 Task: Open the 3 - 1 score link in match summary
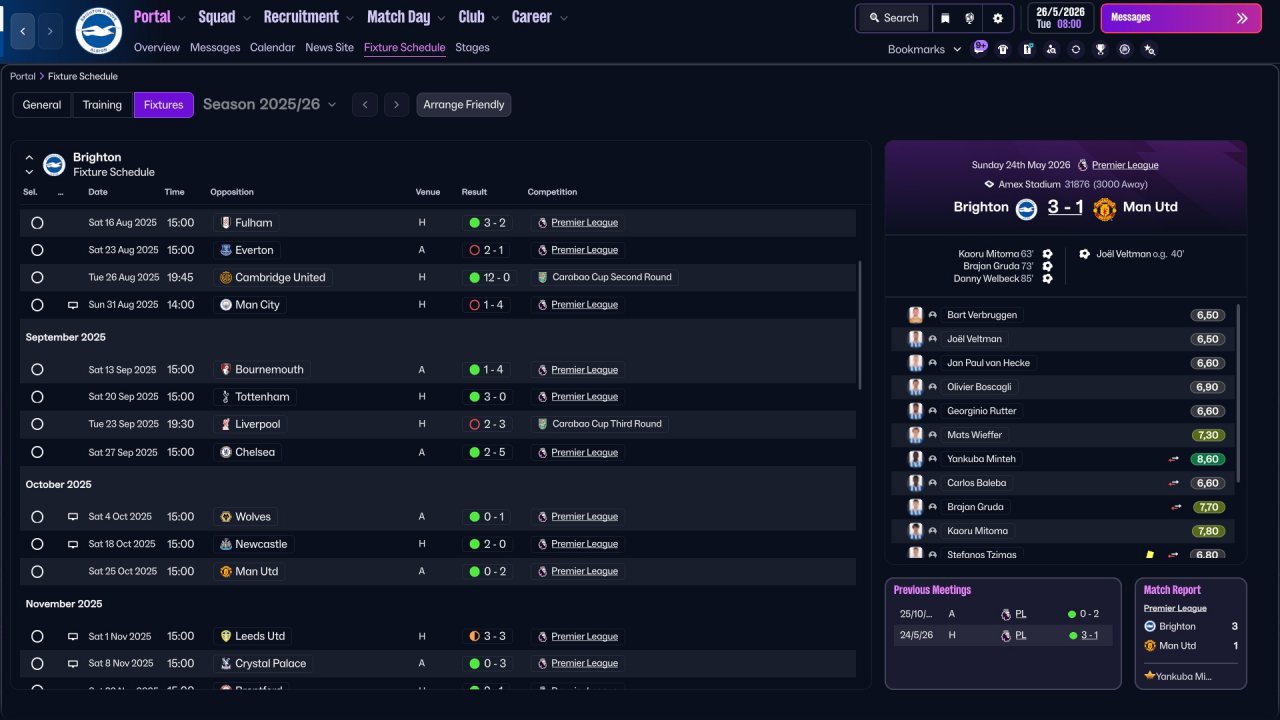coord(1065,207)
